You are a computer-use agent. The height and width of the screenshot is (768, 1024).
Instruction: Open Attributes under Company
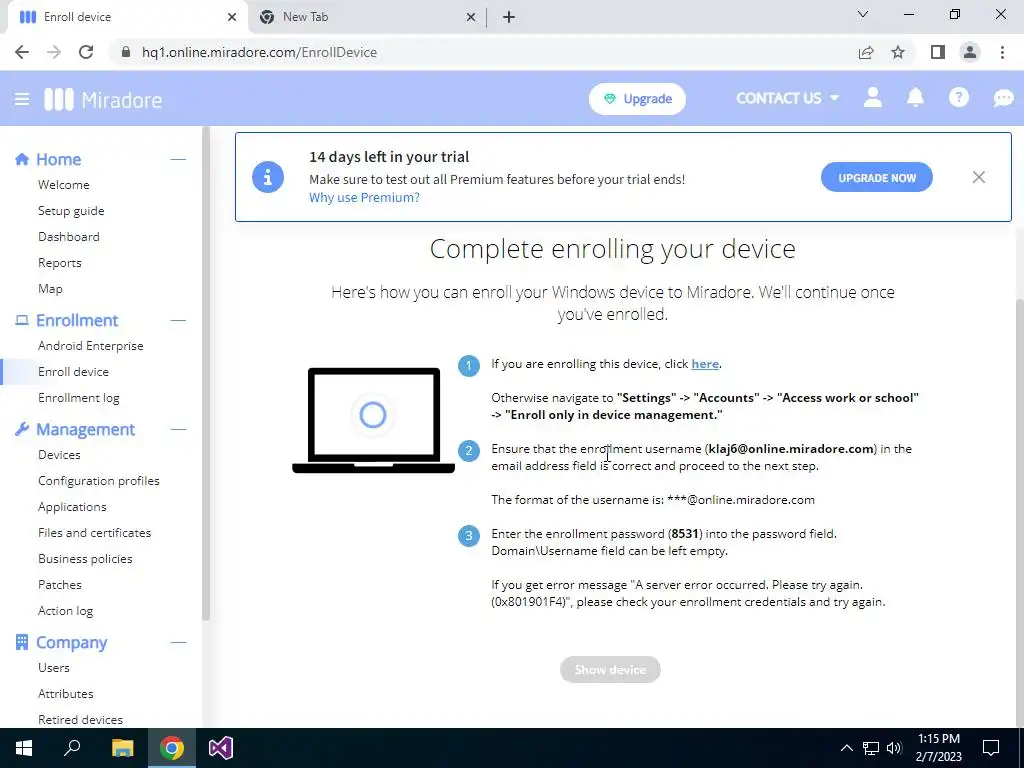click(x=65, y=694)
